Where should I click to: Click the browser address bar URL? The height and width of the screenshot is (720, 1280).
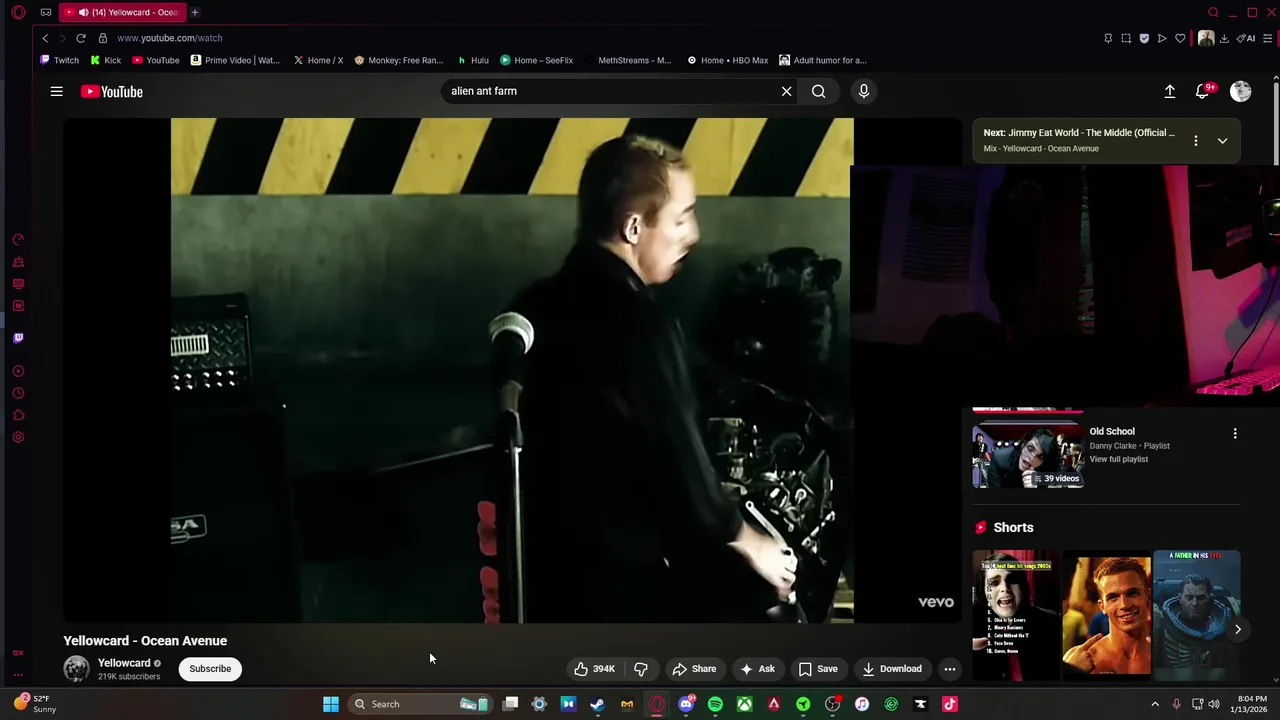(170, 38)
